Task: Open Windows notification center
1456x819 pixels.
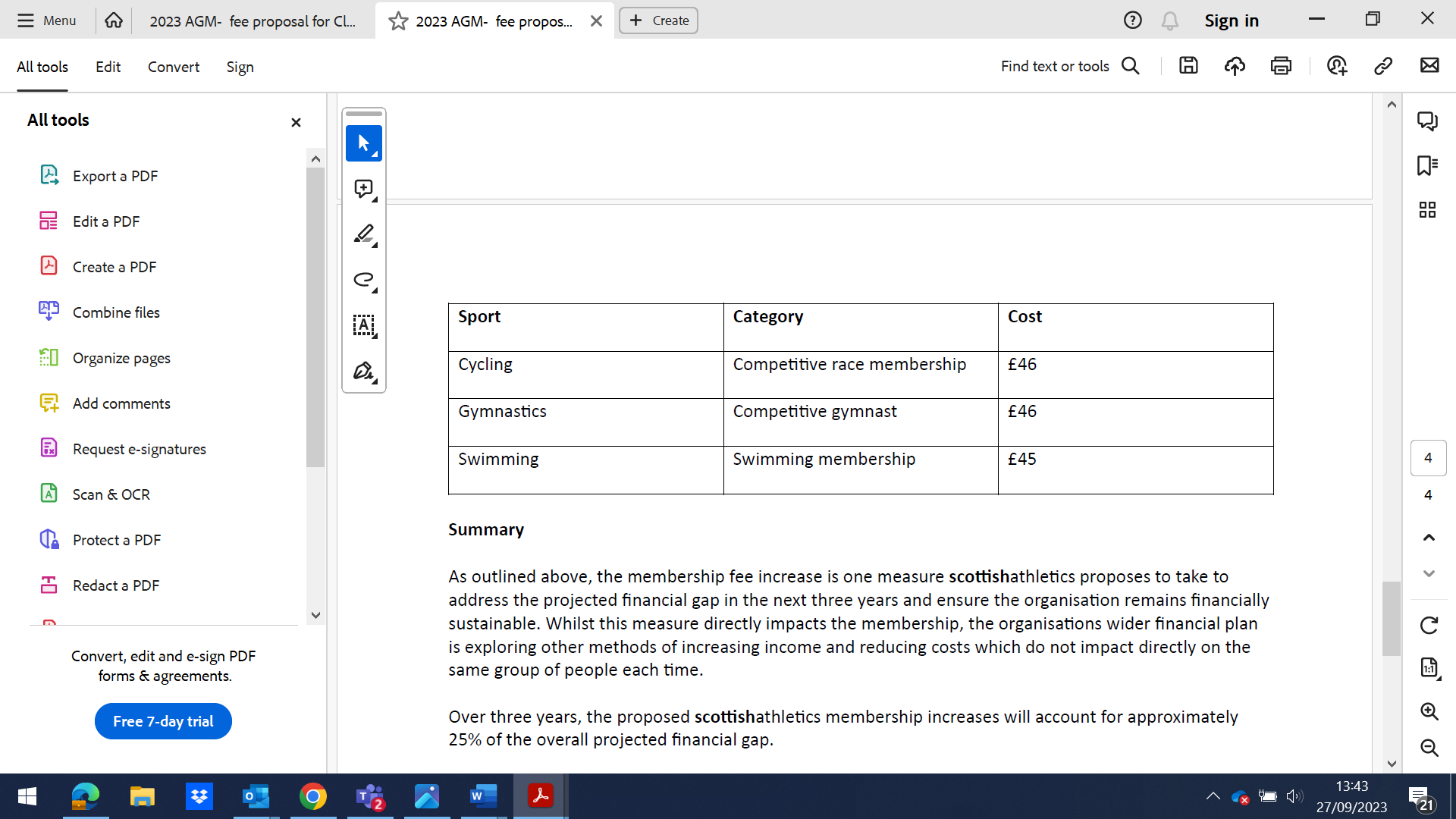Action: (x=1420, y=798)
